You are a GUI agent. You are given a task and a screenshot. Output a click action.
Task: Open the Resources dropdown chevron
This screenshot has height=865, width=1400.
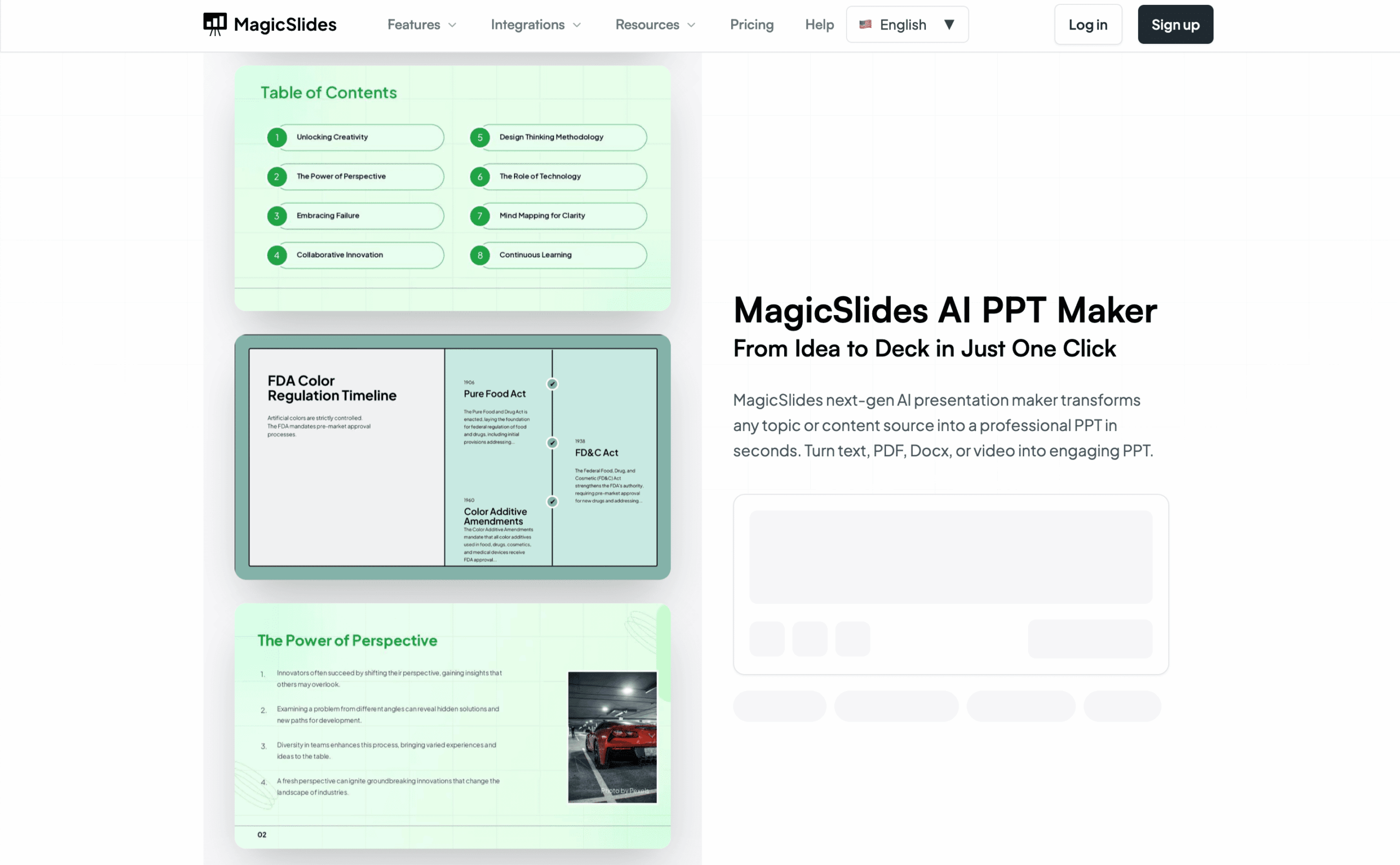click(x=691, y=25)
